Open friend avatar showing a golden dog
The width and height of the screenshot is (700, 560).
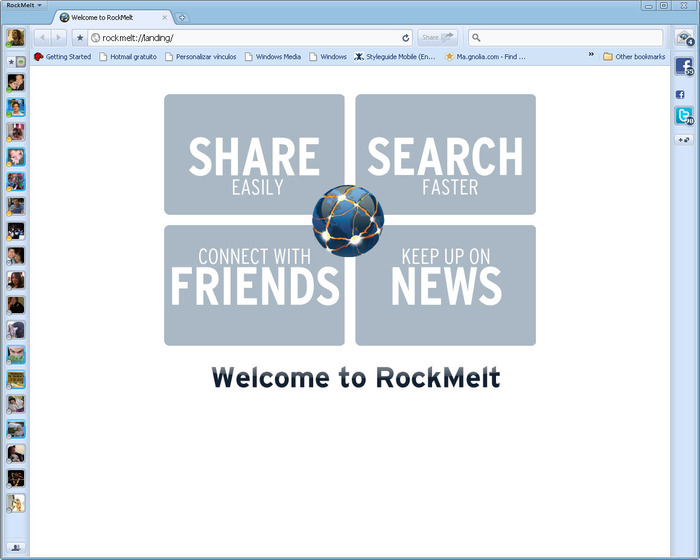(x=16, y=503)
